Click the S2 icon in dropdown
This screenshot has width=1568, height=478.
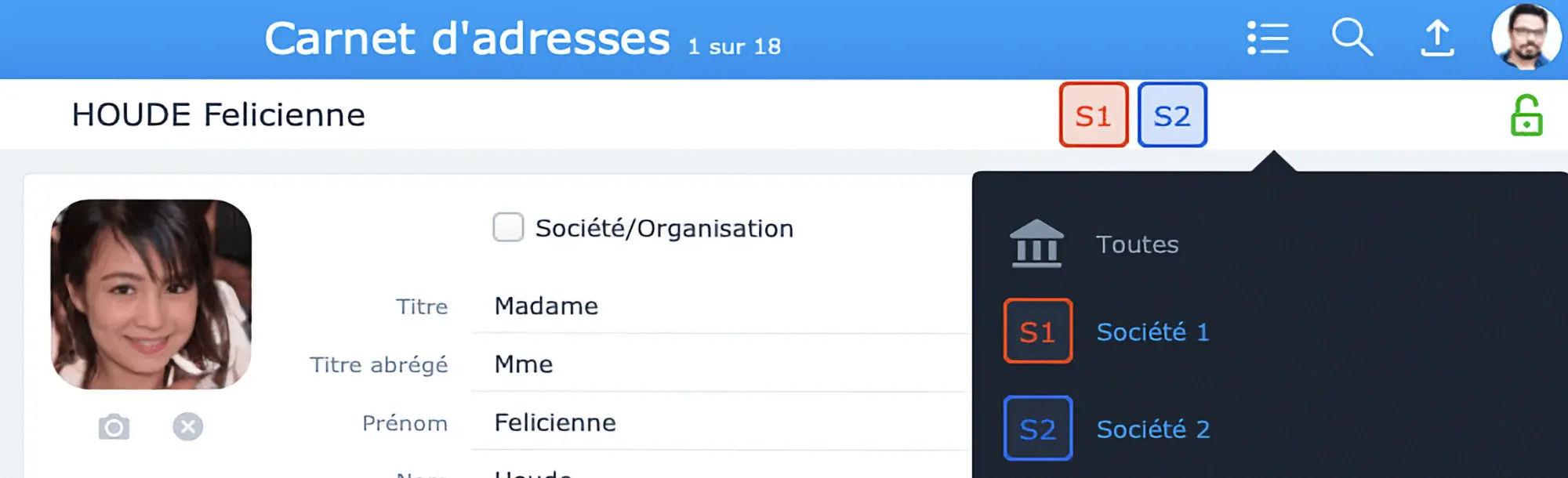pos(1037,429)
